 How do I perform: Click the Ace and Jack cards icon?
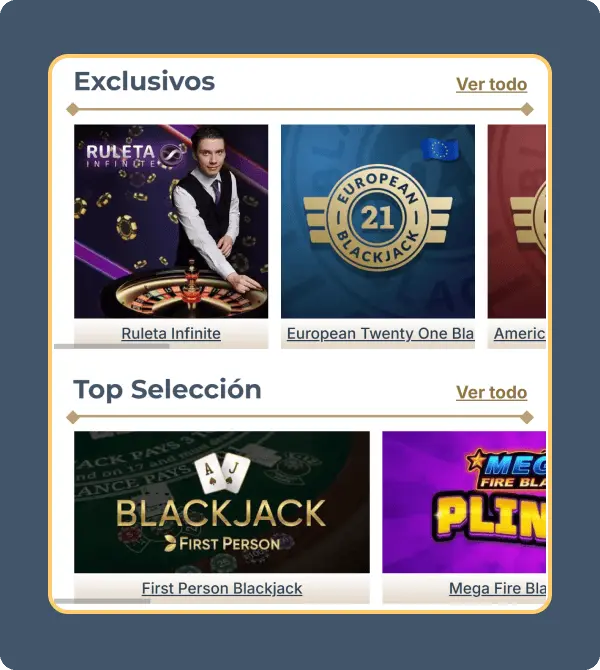222,470
